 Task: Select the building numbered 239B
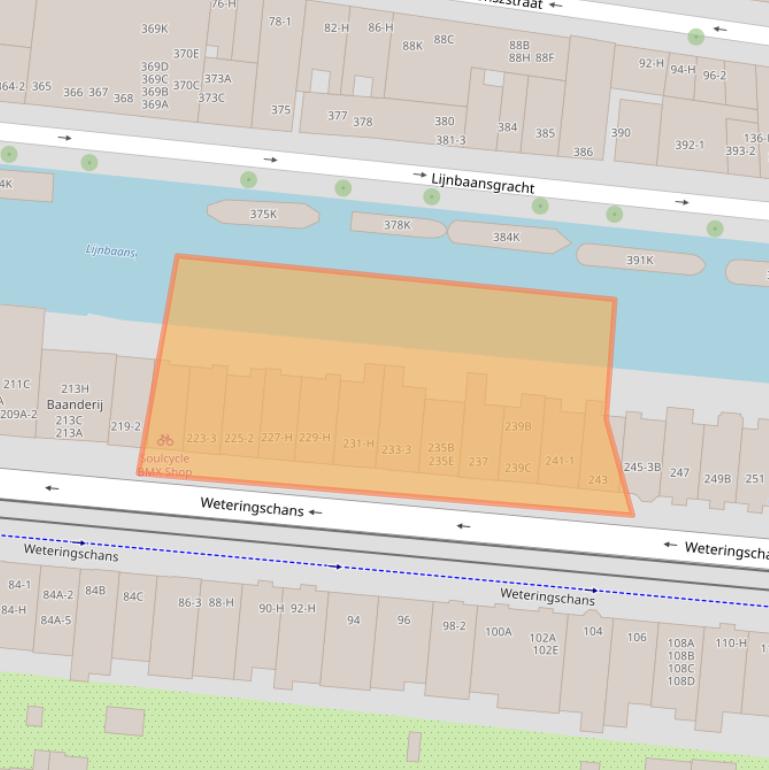(518, 426)
